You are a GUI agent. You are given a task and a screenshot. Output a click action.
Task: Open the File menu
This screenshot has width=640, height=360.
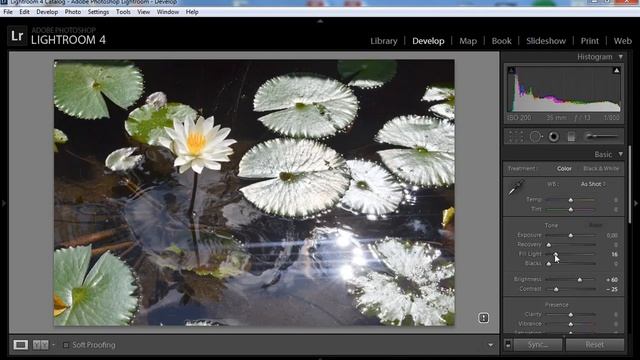(x=8, y=12)
